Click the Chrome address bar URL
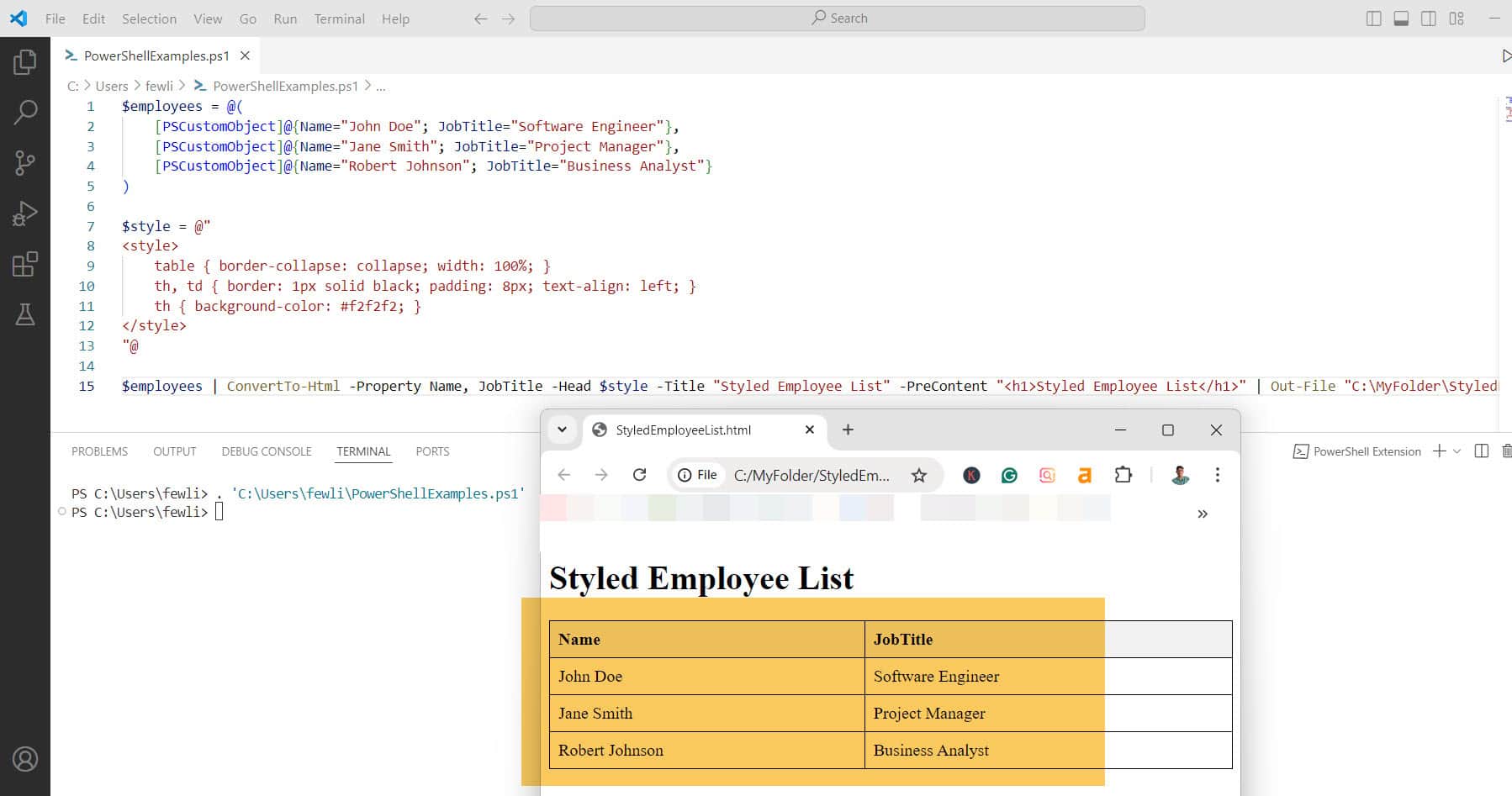Screen dimensions: 1512x796 point(812,476)
